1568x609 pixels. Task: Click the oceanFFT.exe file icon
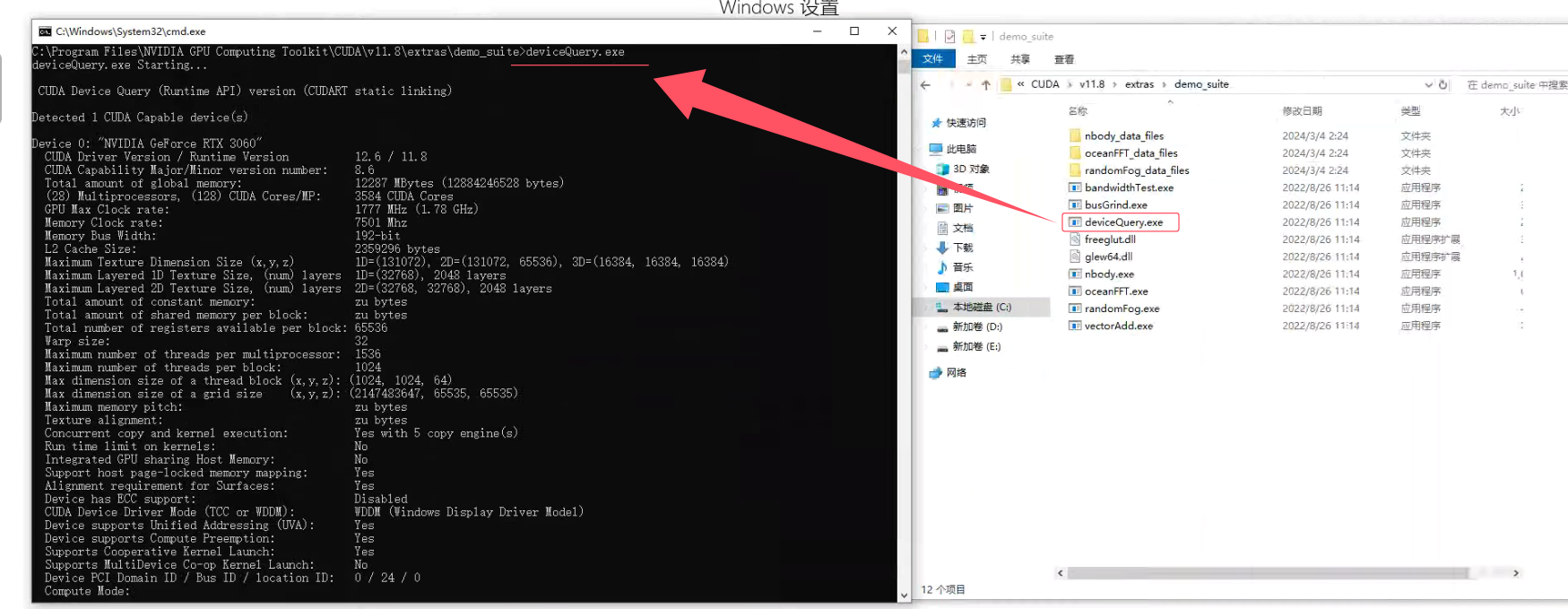tap(1075, 291)
